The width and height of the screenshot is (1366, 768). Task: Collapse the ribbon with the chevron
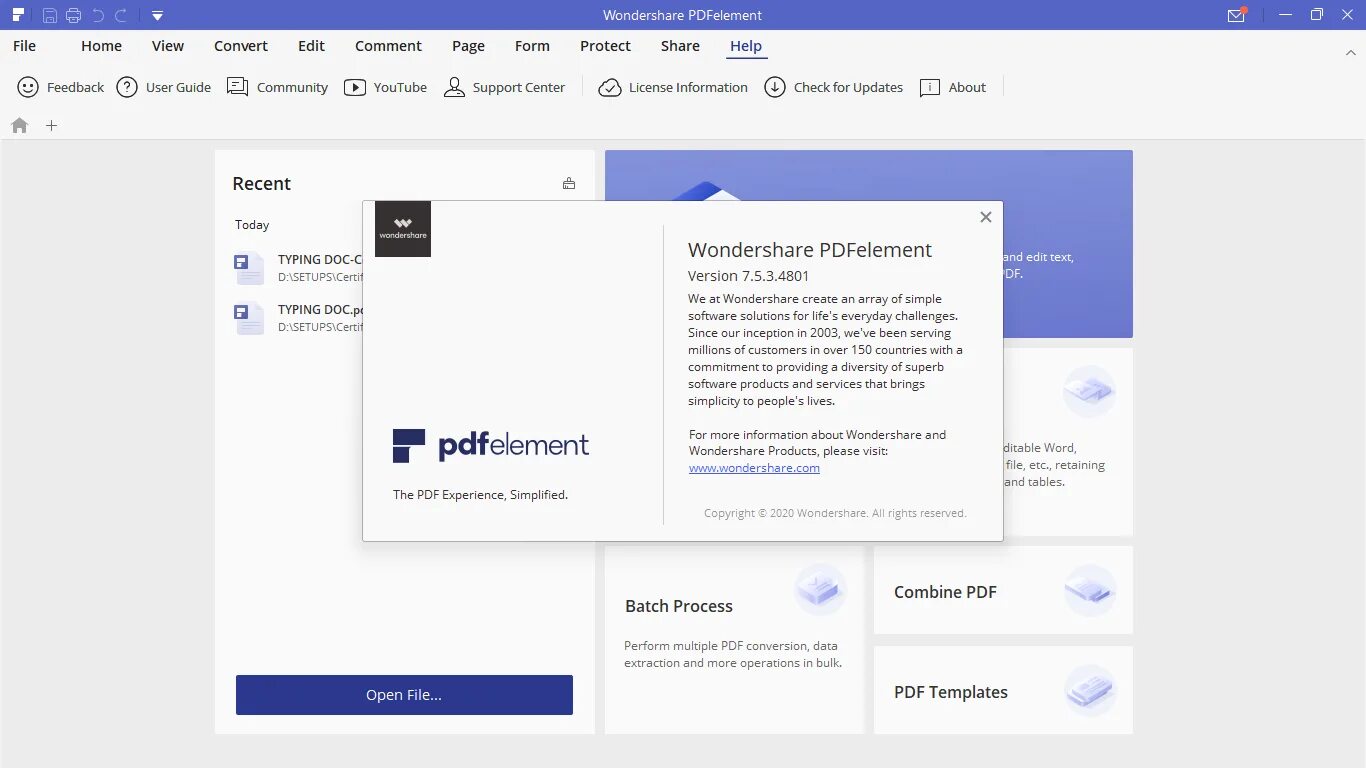point(1351,51)
